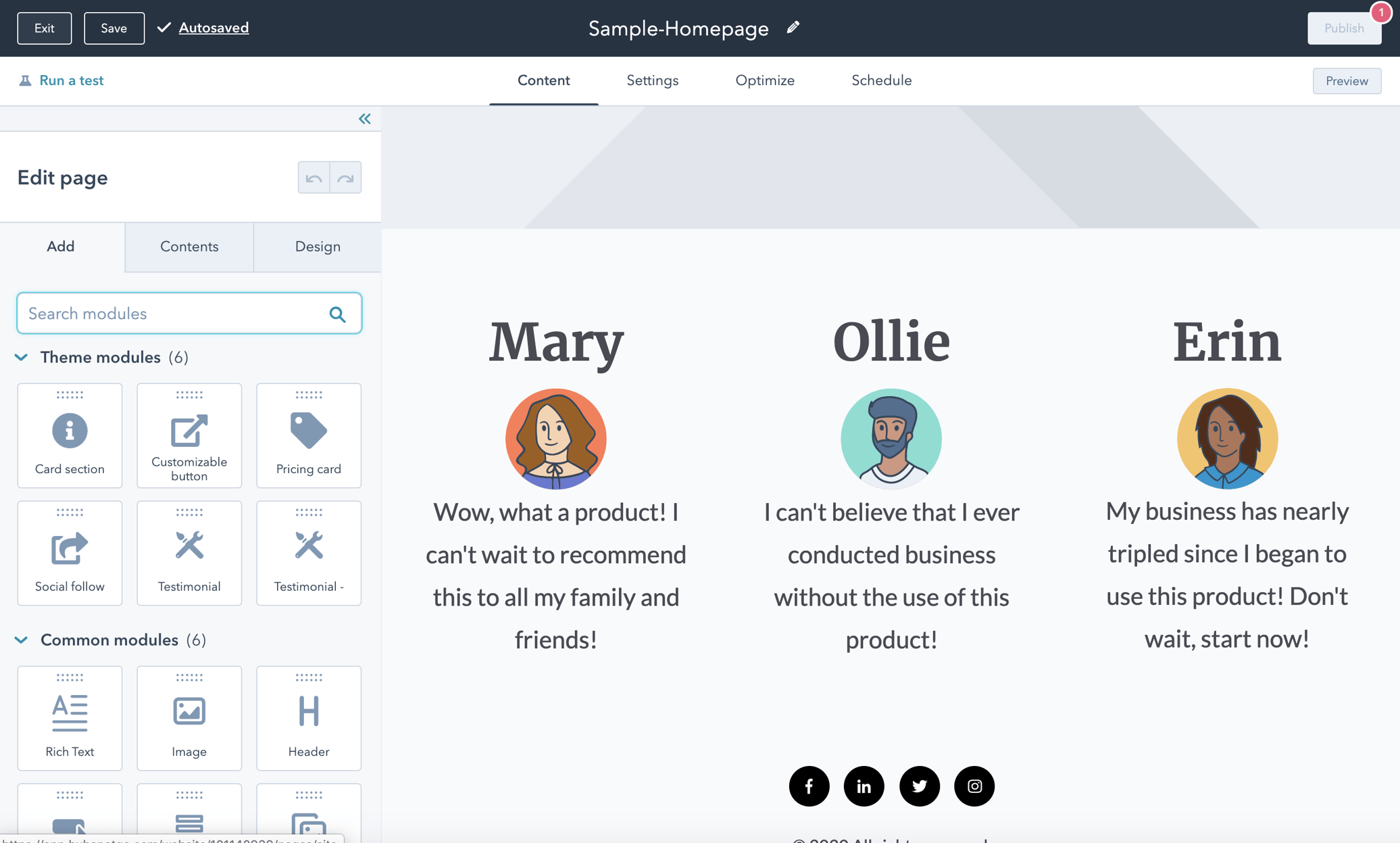
Task: Click the Twitter icon in footer
Action: 919,786
